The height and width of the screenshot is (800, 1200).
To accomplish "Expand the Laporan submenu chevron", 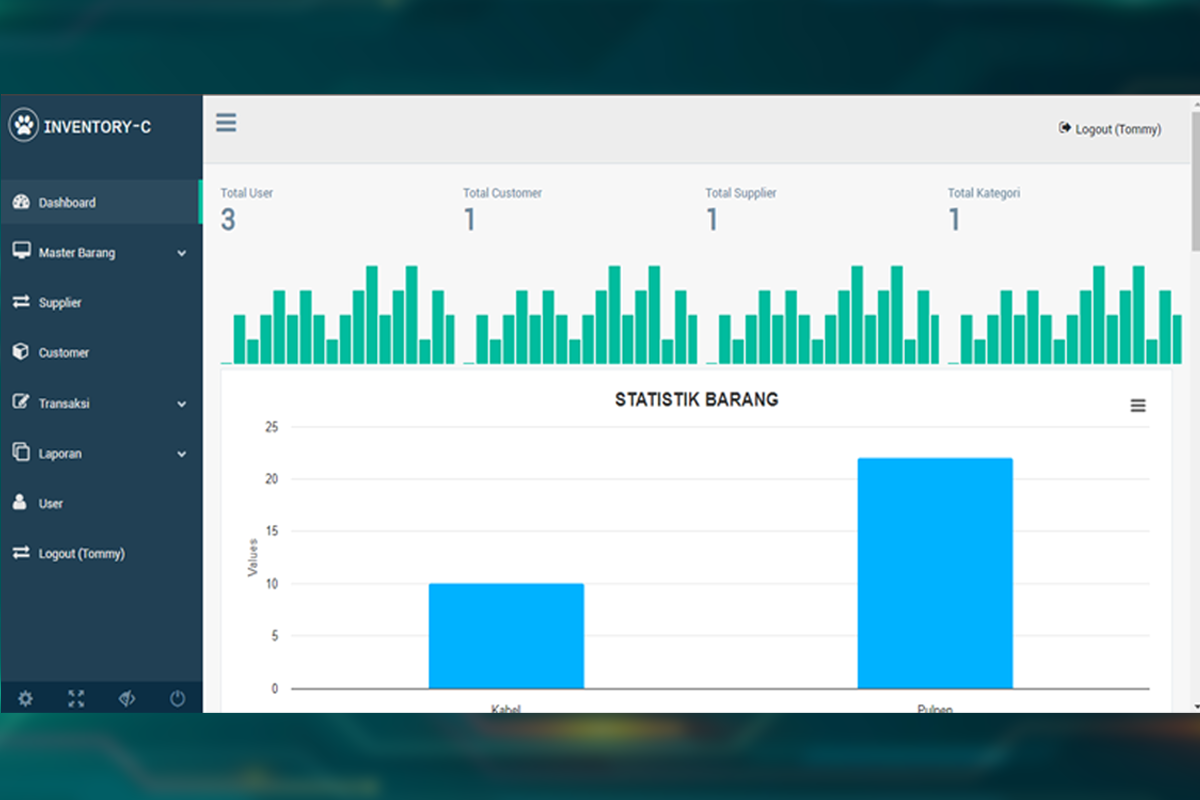I will coord(181,454).
